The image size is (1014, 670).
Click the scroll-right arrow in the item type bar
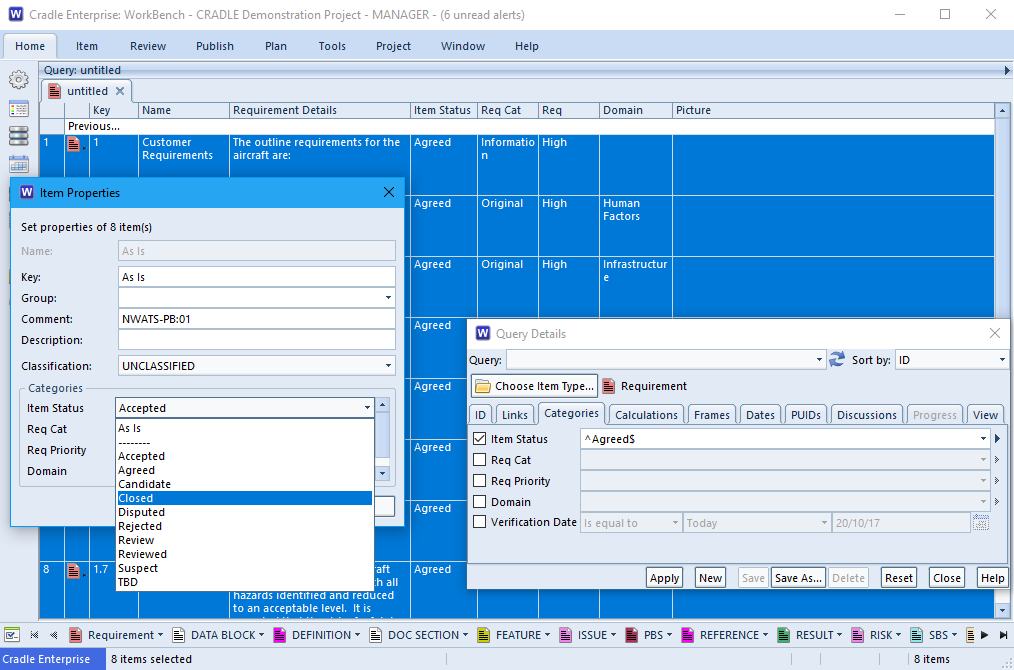tap(985, 635)
